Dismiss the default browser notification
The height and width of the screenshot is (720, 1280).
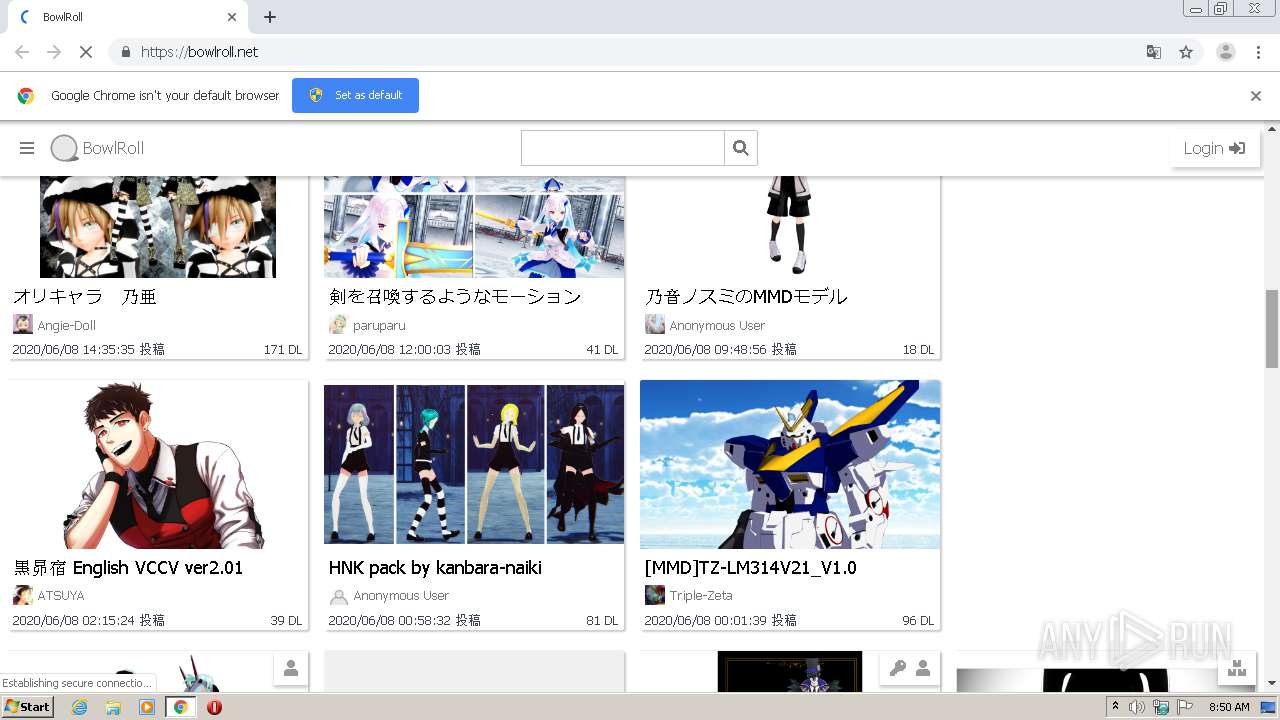1256,96
